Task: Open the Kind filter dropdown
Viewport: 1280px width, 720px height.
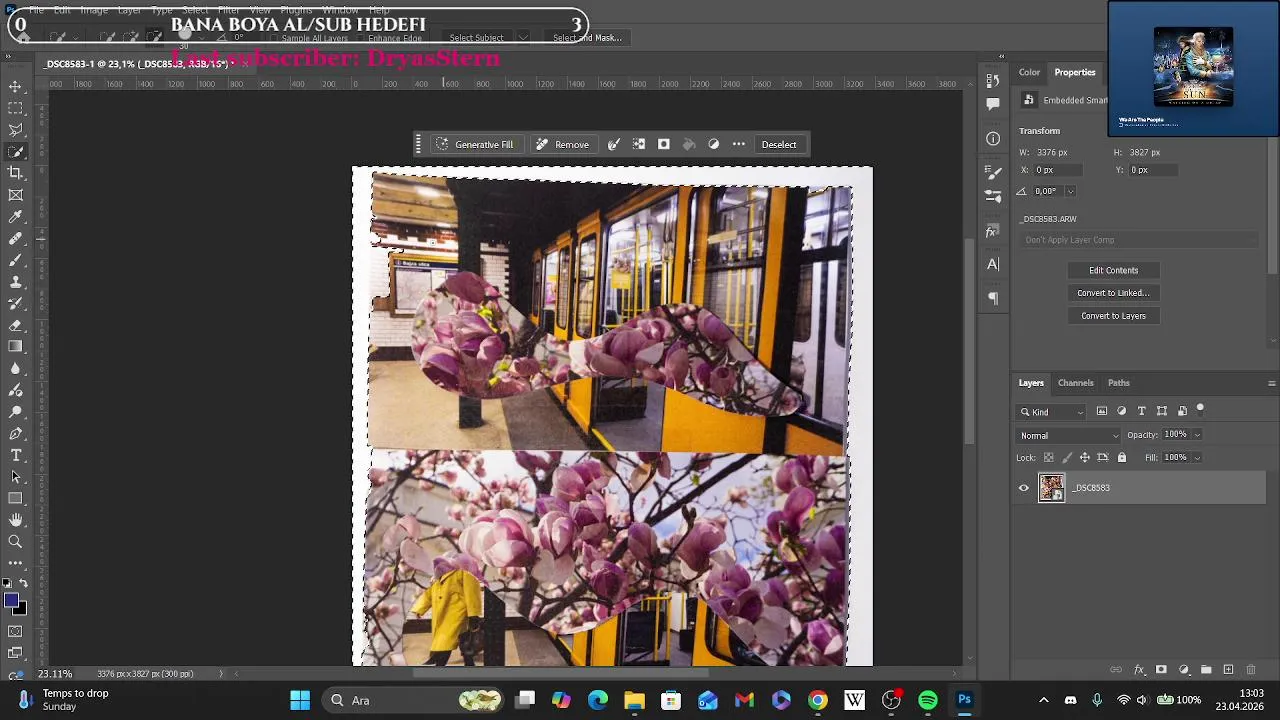Action: pyautogui.click(x=1052, y=412)
